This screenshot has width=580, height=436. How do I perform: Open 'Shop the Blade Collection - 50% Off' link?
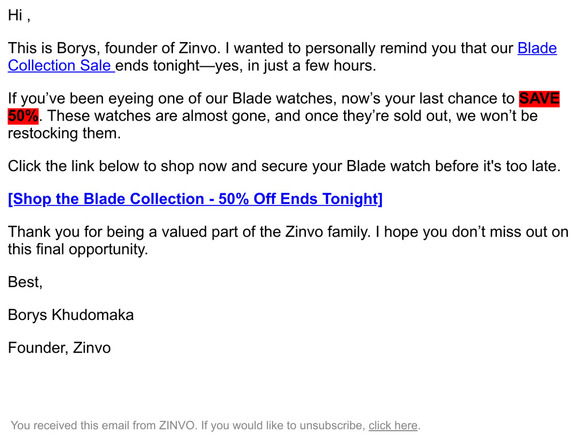point(195,199)
